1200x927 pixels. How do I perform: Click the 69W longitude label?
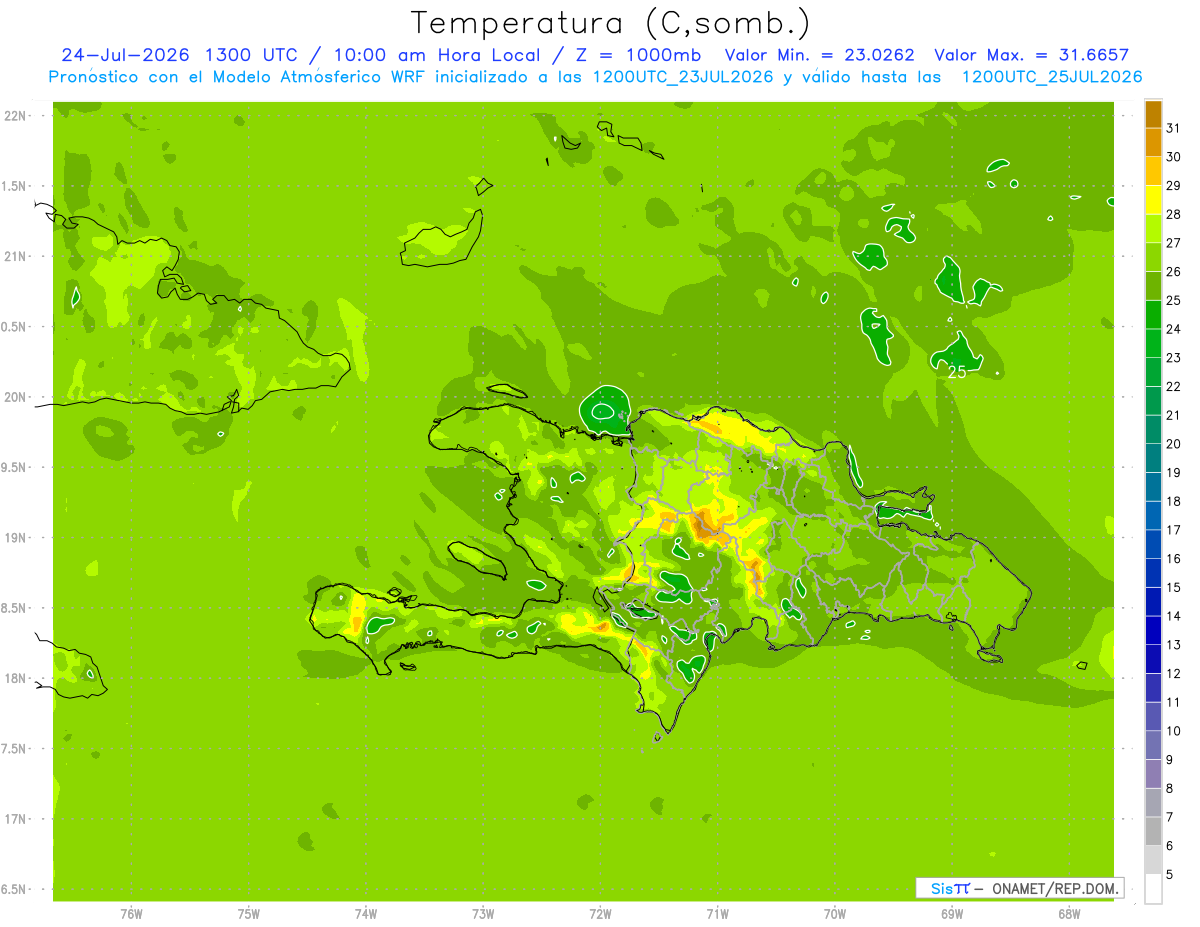pyautogui.click(x=952, y=914)
